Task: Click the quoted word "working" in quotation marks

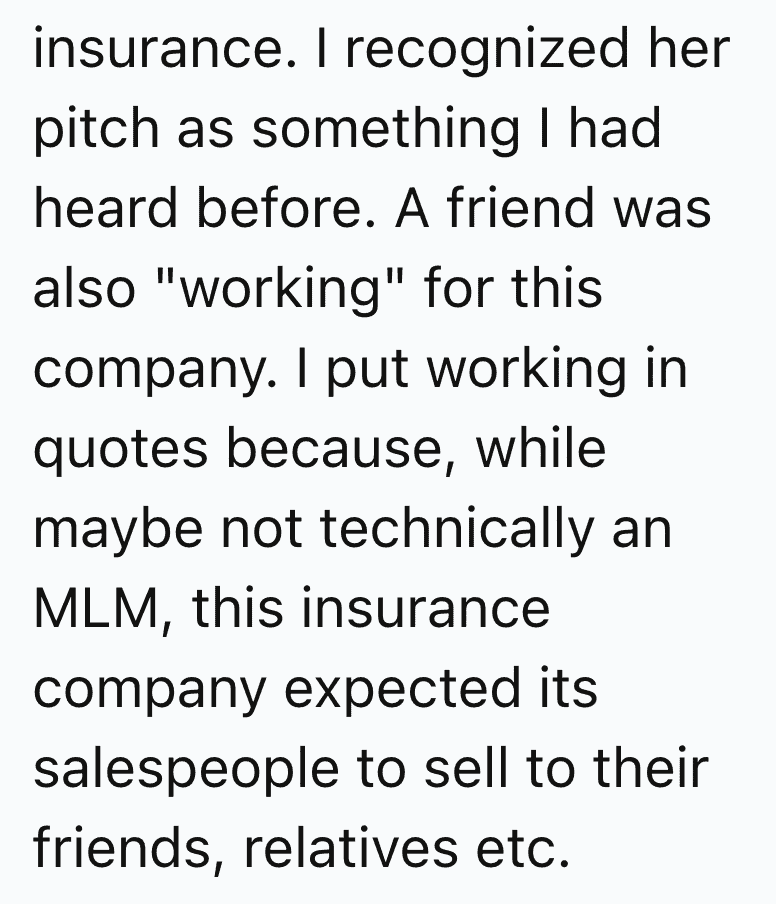Action: 280,290
